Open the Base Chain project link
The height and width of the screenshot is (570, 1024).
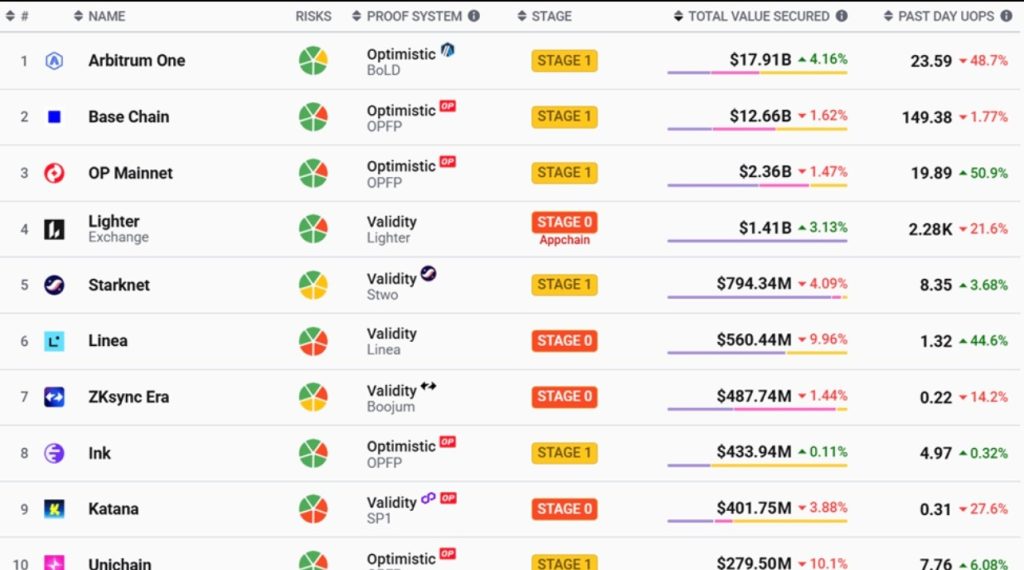click(x=129, y=117)
